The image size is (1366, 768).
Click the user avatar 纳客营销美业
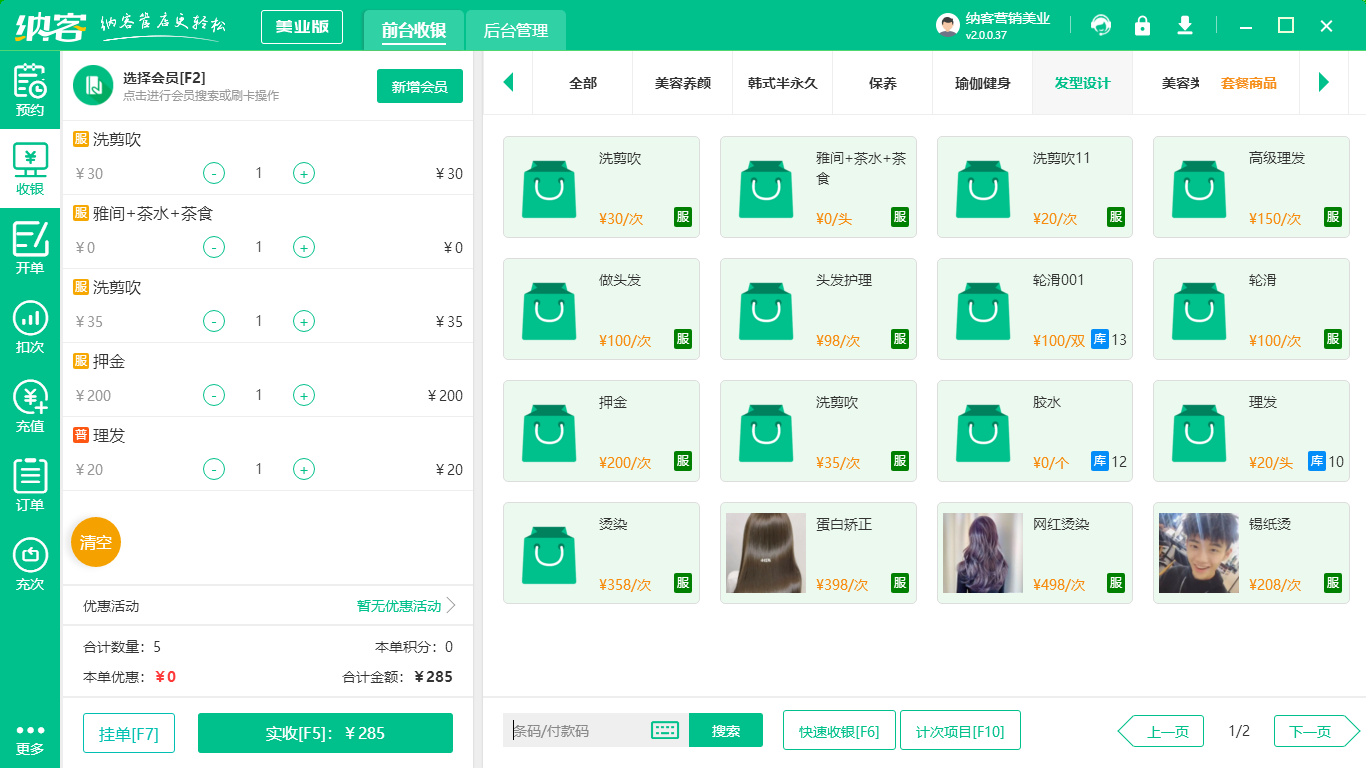click(x=947, y=25)
